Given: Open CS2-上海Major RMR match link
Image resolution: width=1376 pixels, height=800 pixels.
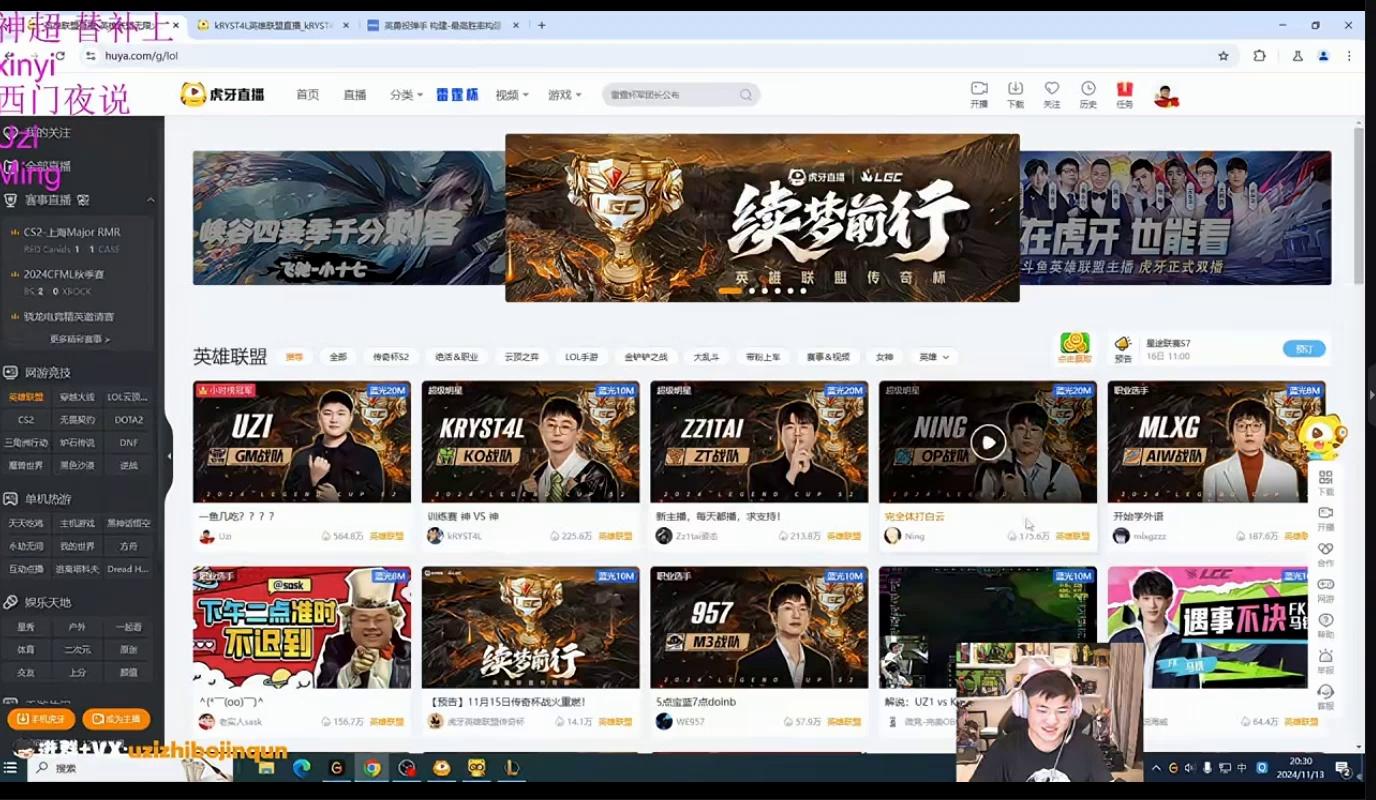Looking at the screenshot, I should click(71, 232).
